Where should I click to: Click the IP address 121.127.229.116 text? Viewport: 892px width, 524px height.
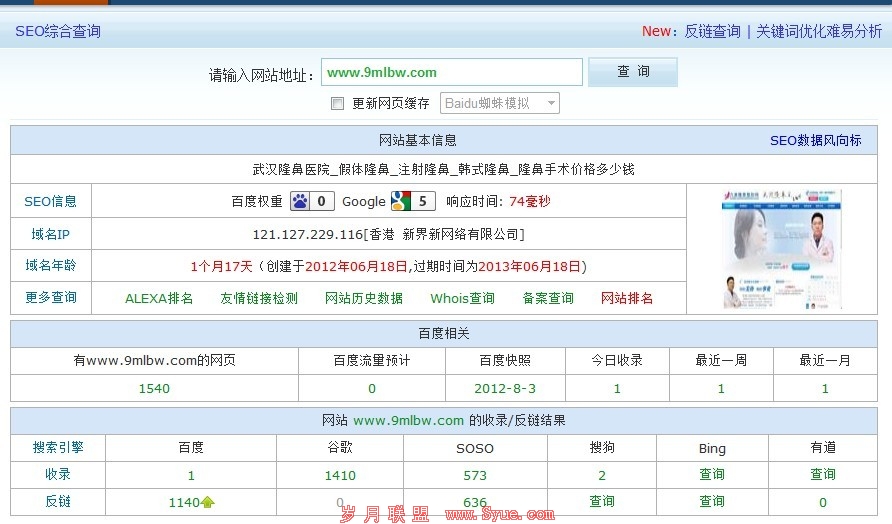coord(308,234)
